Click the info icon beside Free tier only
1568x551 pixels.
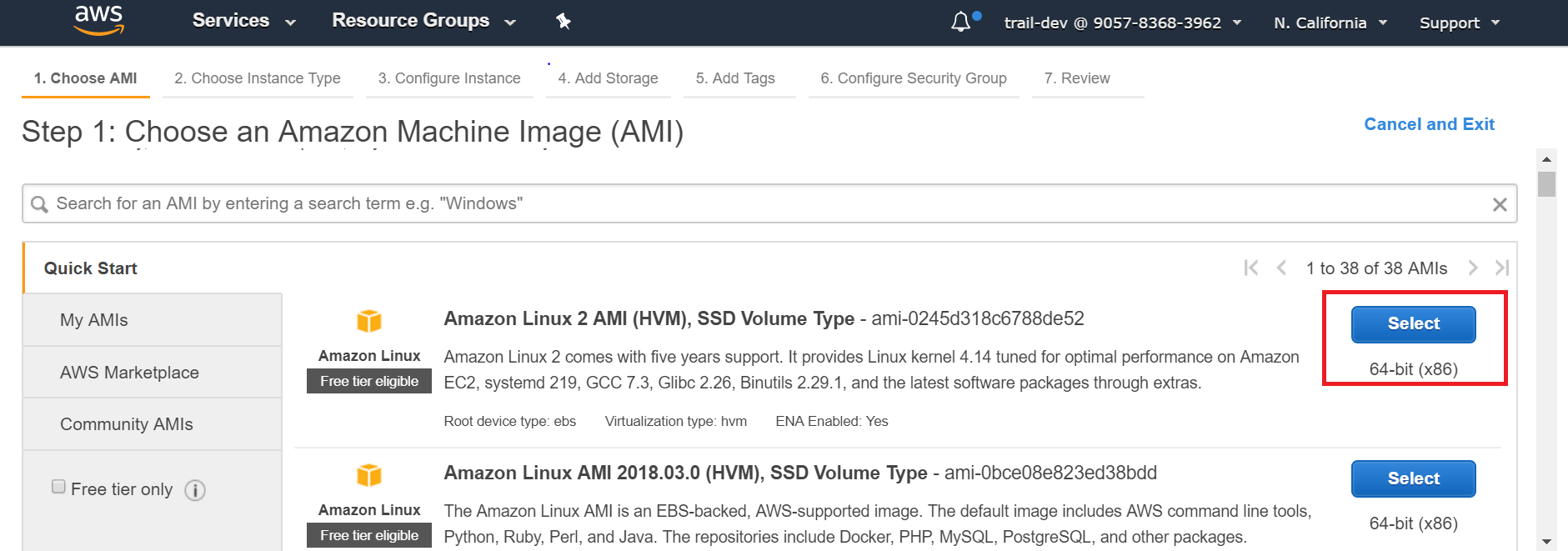(195, 490)
